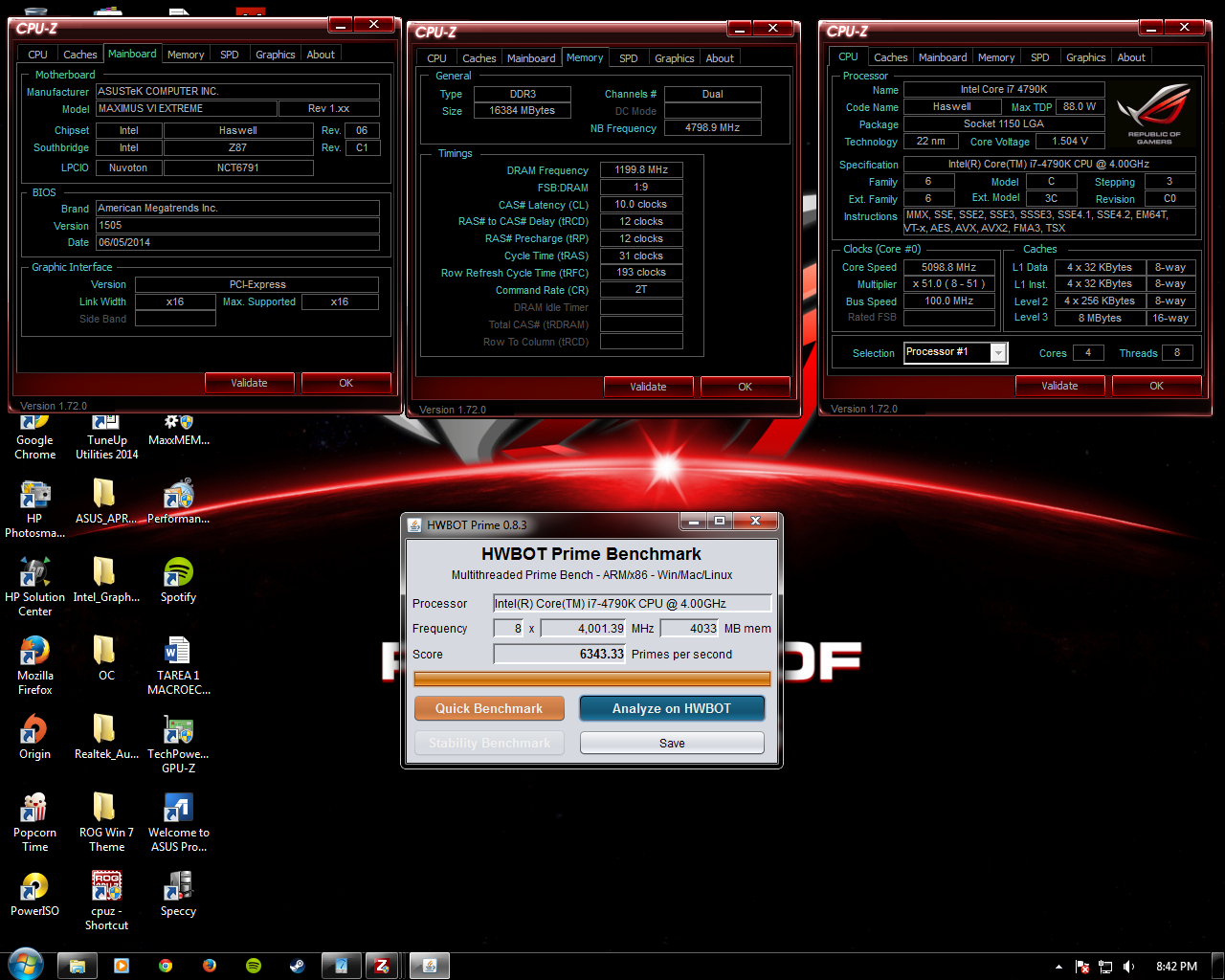Open HP Solution Center icon
Image resolution: width=1225 pixels, height=980 pixels.
(34, 588)
